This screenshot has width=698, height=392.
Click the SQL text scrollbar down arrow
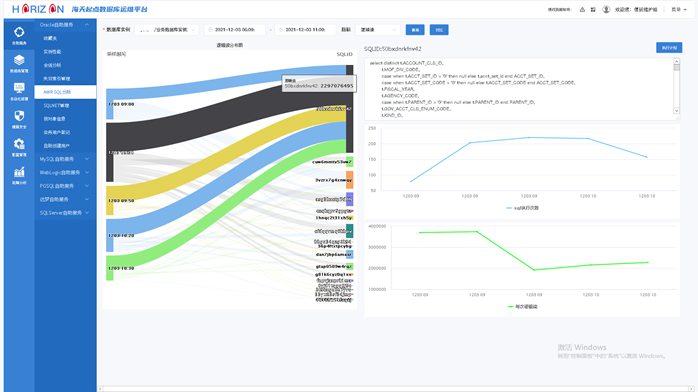coord(677,111)
